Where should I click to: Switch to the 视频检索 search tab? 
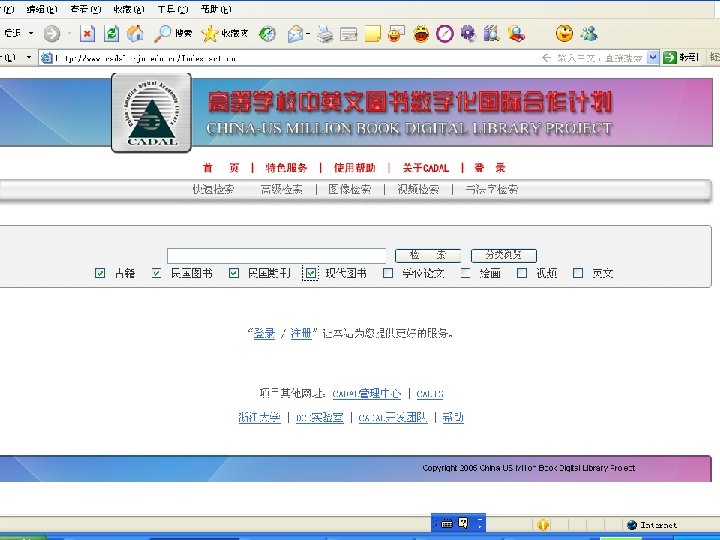(x=418, y=189)
